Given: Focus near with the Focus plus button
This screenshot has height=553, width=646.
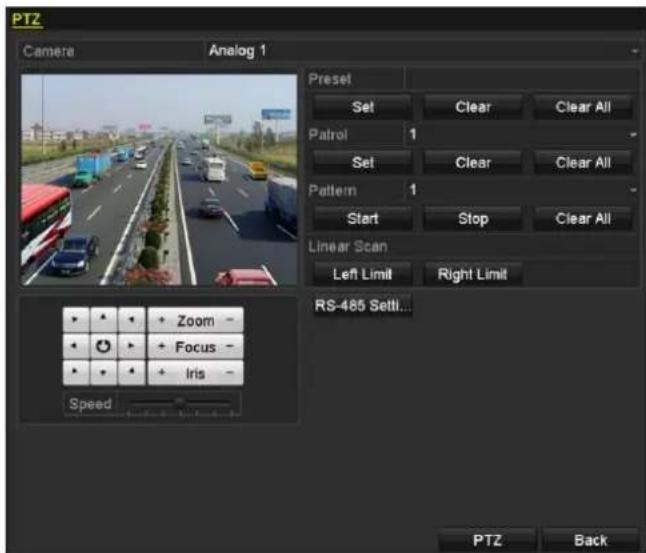Looking at the screenshot, I should (x=162, y=347).
